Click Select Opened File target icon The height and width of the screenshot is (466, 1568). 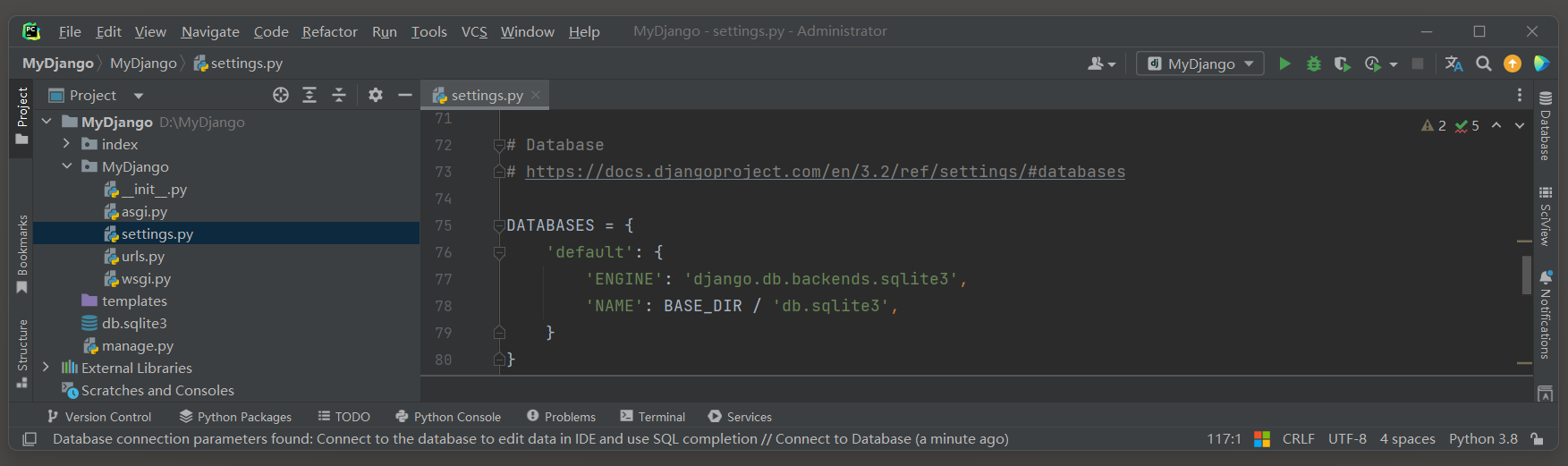pyautogui.click(x=281, y=95)
